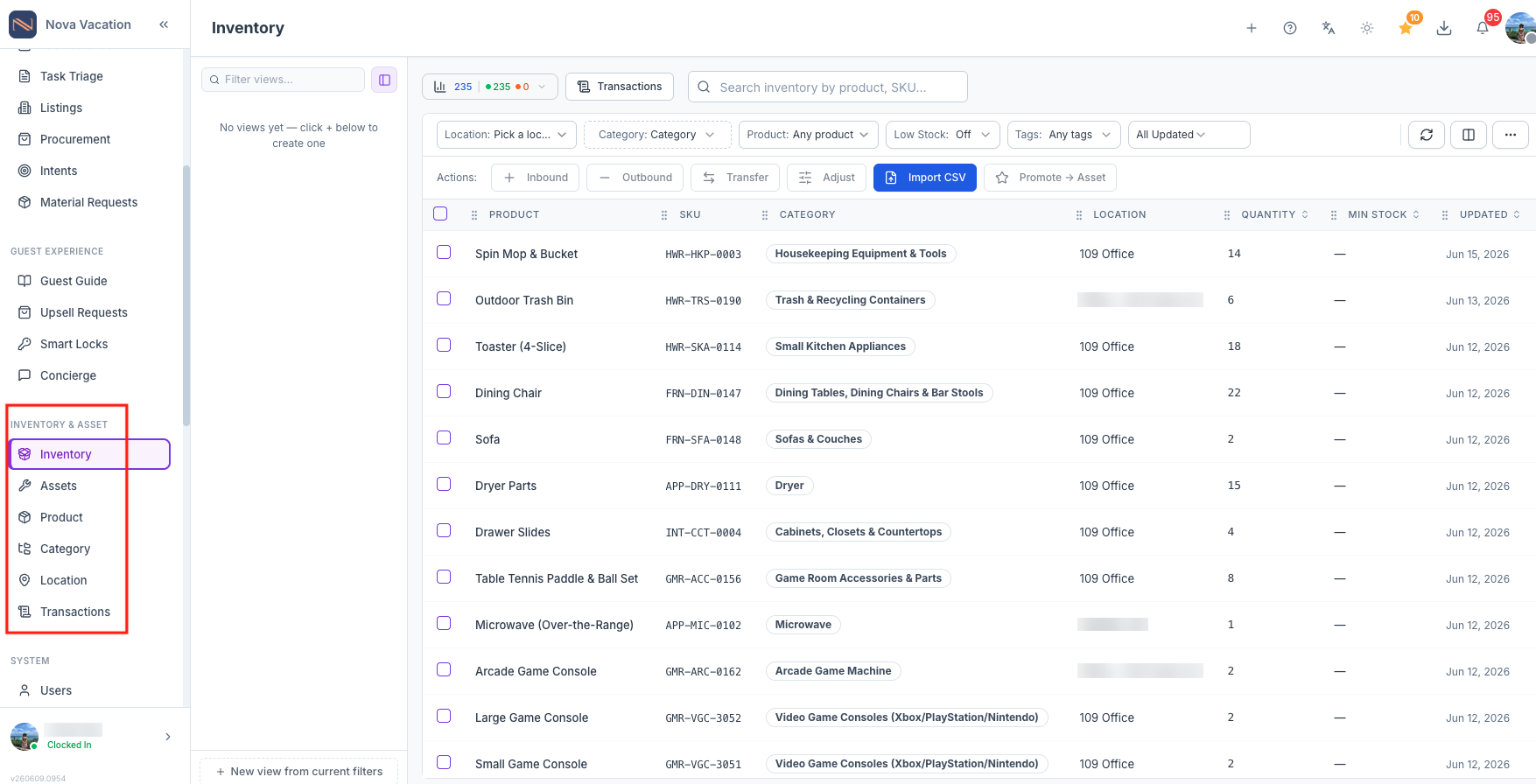Click the Housekeeping Equipment & Tools category tag
This screenshot has width=1536, height=784.
860,254
